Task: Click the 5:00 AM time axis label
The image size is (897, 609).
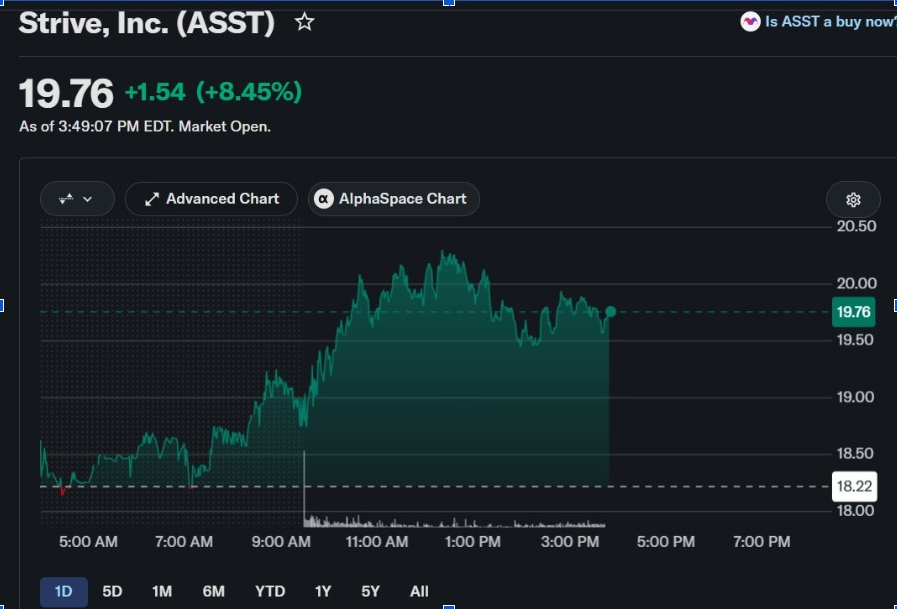Action: pos(88,542)
